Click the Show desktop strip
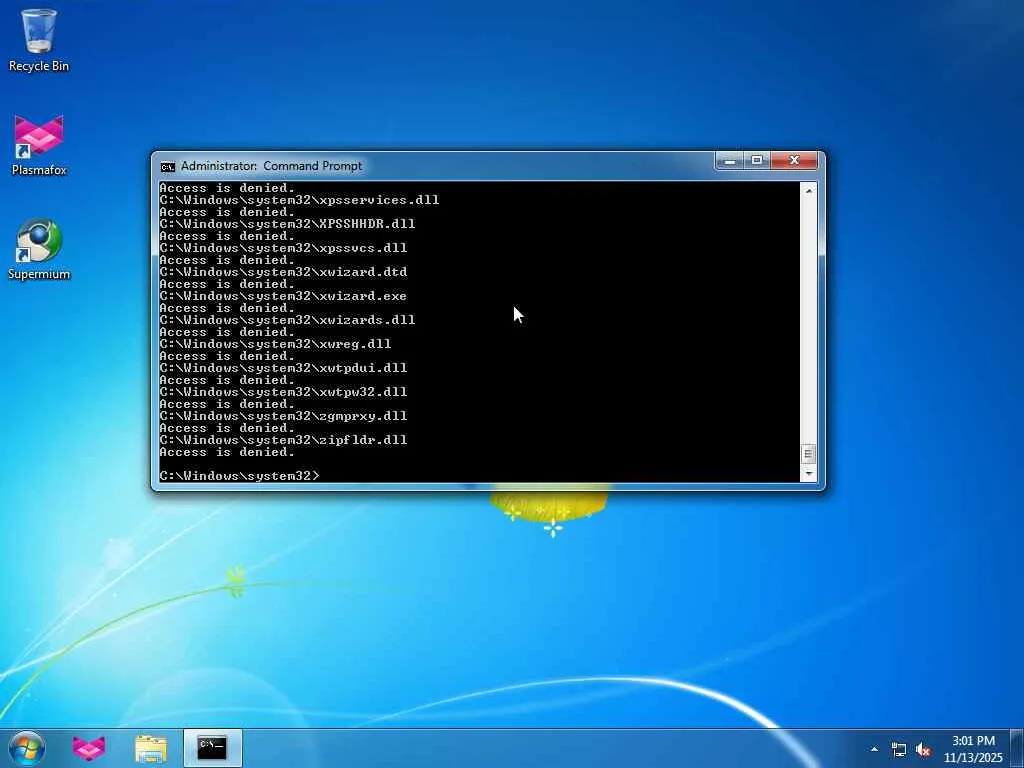This screenshot has height=768, width=1024. [x=1017, y=748]
